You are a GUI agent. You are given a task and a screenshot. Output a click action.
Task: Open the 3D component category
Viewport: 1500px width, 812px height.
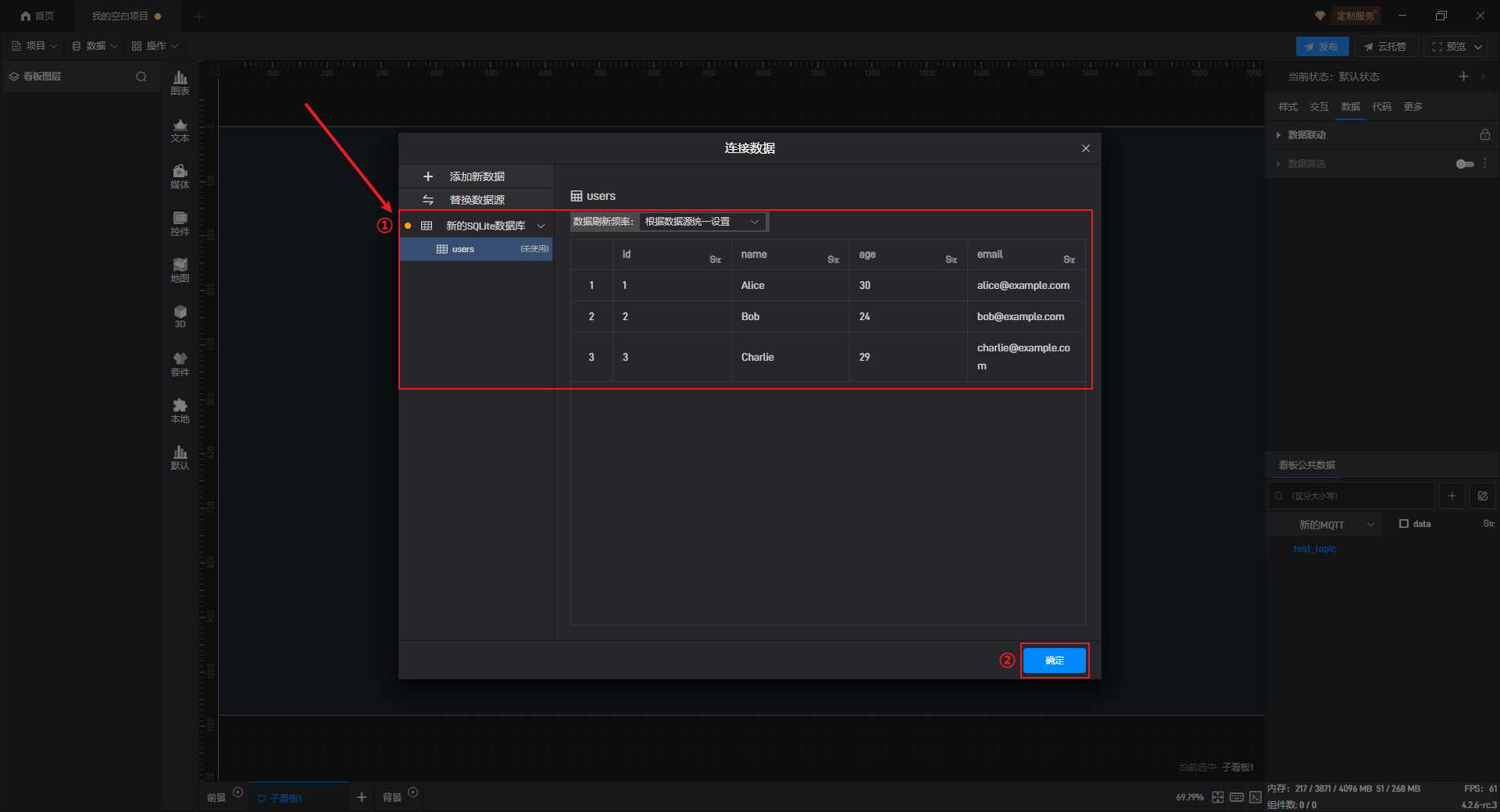click(x=180, y=316)
